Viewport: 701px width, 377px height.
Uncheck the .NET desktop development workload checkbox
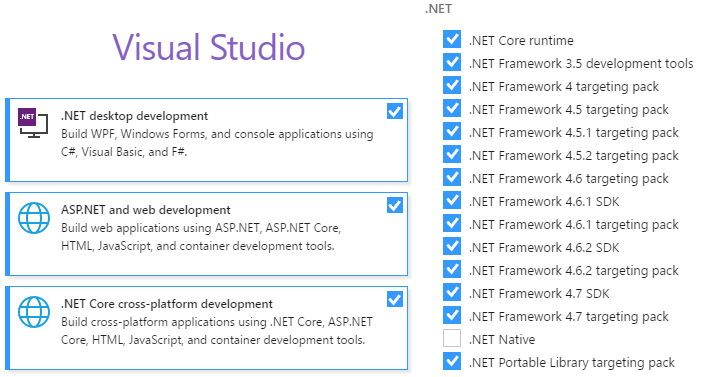395,111
